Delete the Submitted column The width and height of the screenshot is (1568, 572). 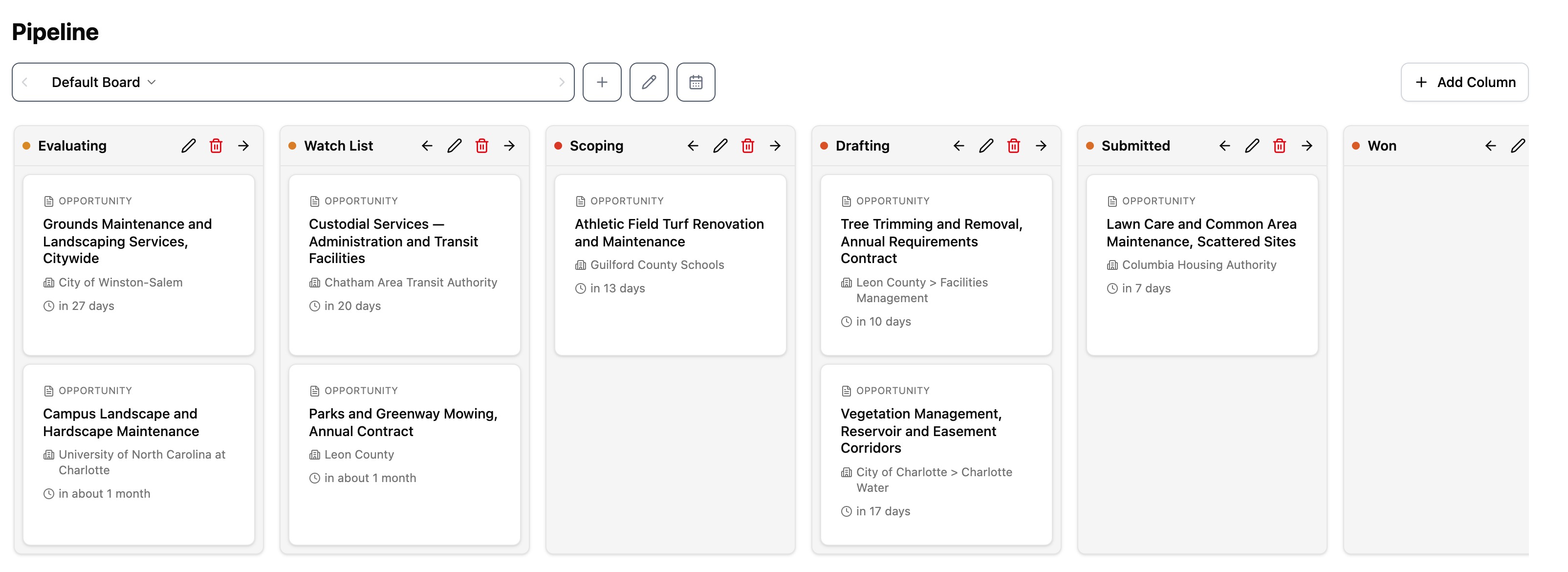coord(1280,146)
